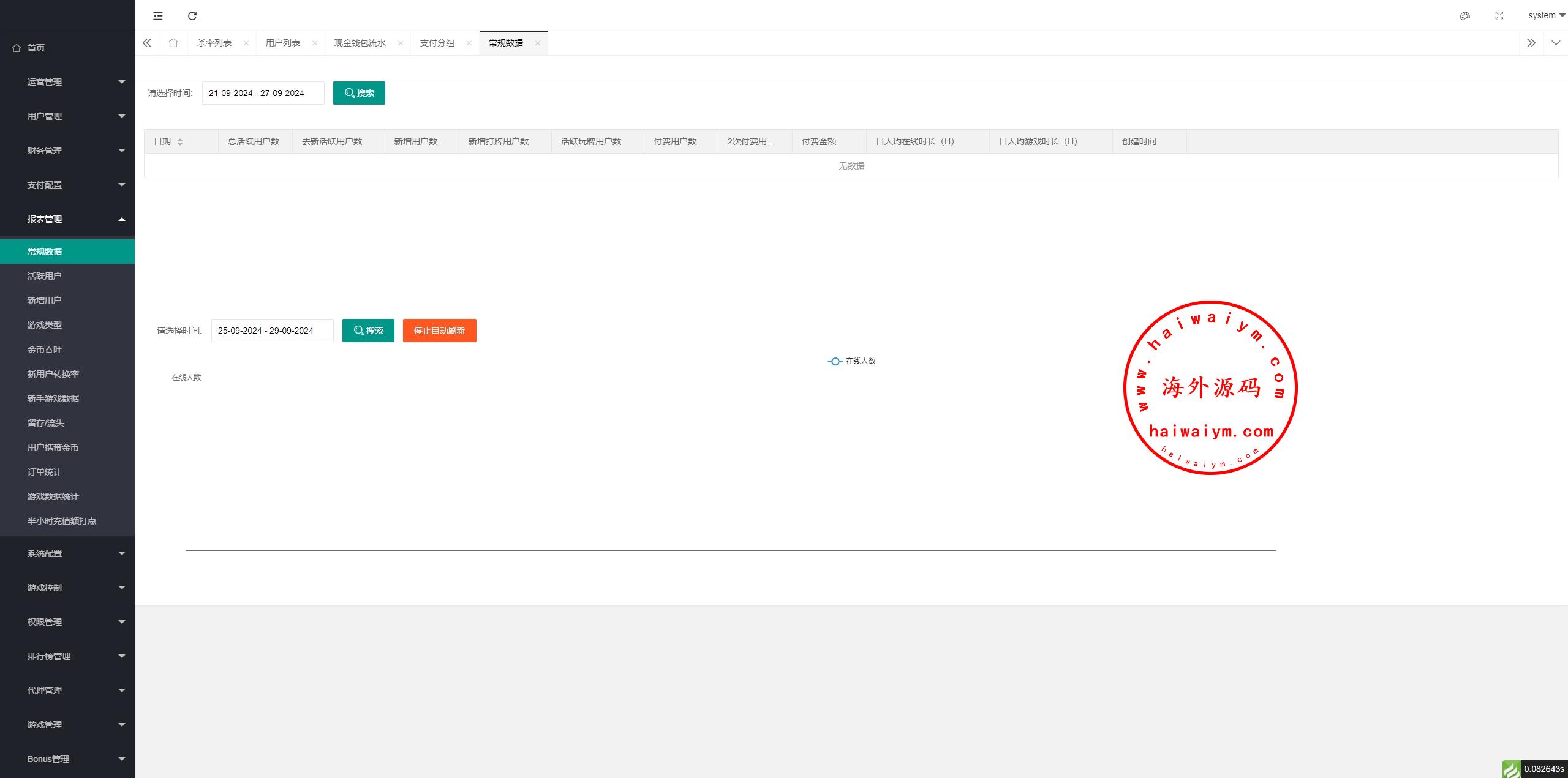
Task: Click the page refresh icon
Action: coord(192,16)
